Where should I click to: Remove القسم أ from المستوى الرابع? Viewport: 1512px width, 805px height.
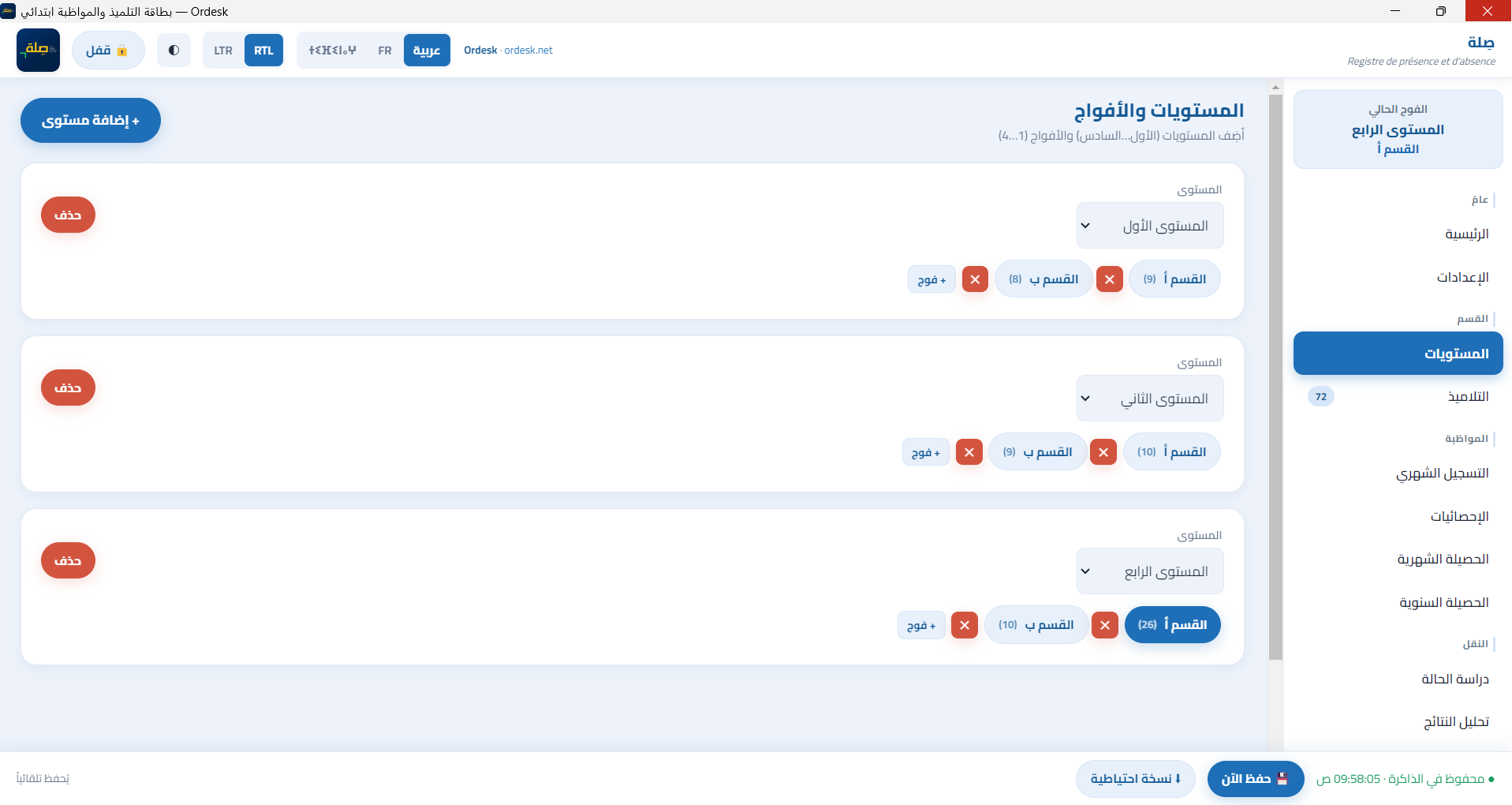[x=1105, y=625]
